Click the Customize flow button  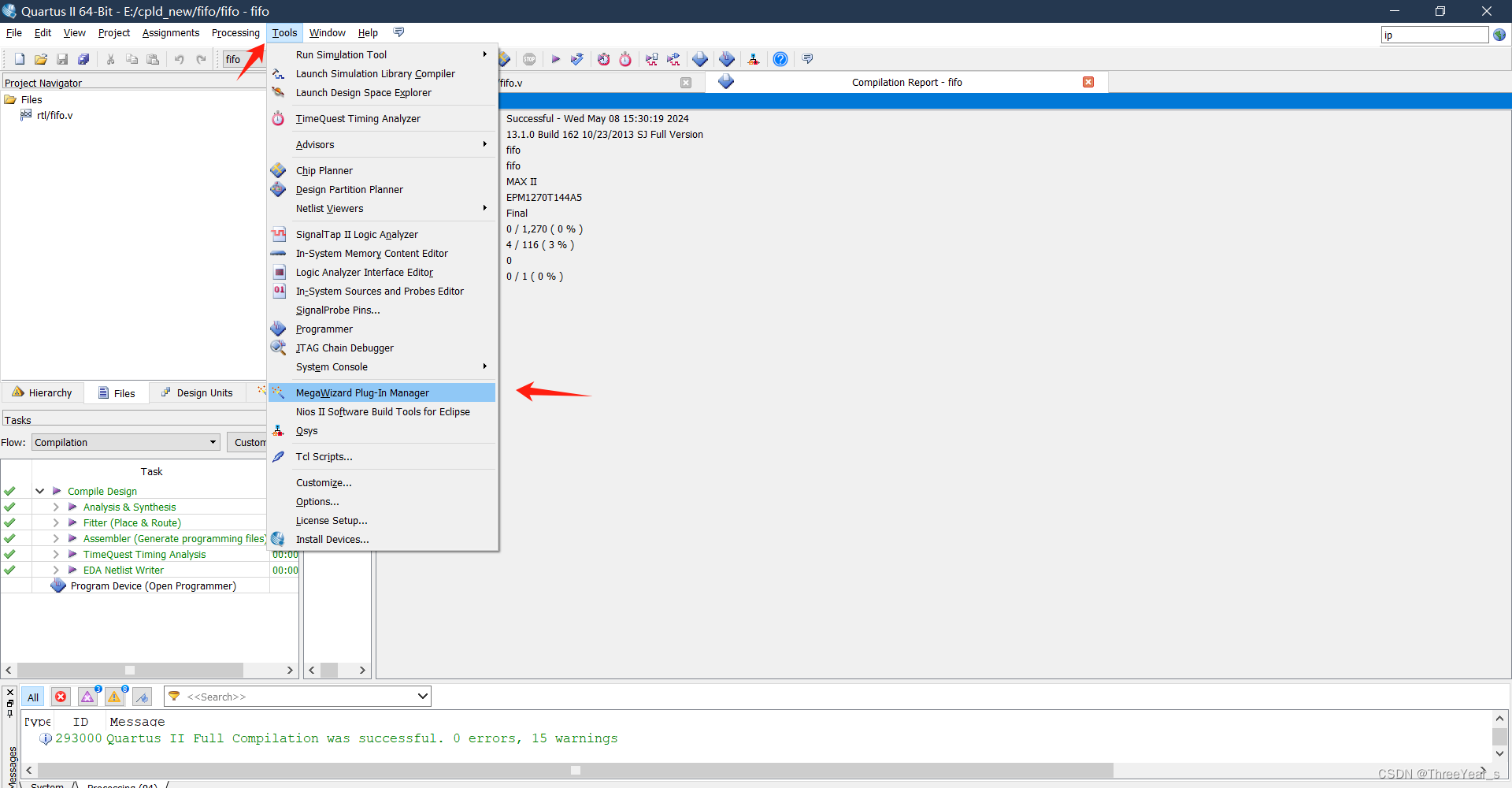coord(248,442)
